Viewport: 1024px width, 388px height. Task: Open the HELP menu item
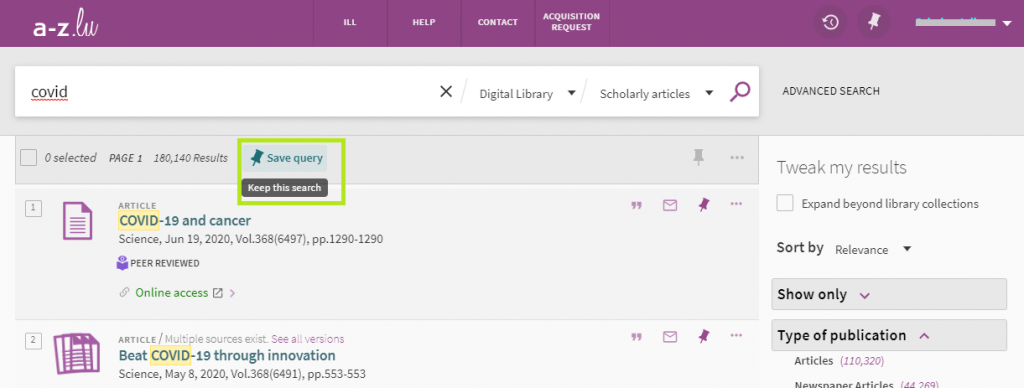(x=424, y=23)
